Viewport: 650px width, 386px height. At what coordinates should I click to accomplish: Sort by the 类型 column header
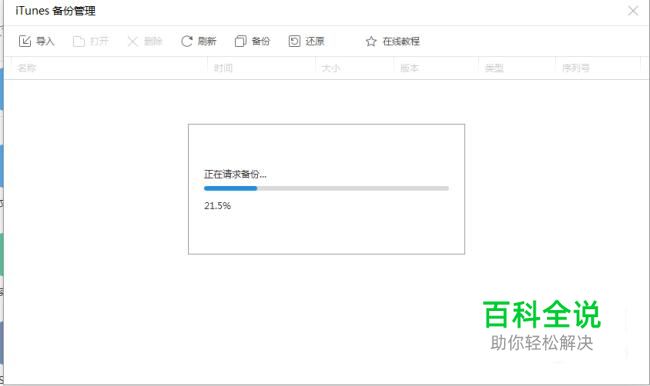494,68
